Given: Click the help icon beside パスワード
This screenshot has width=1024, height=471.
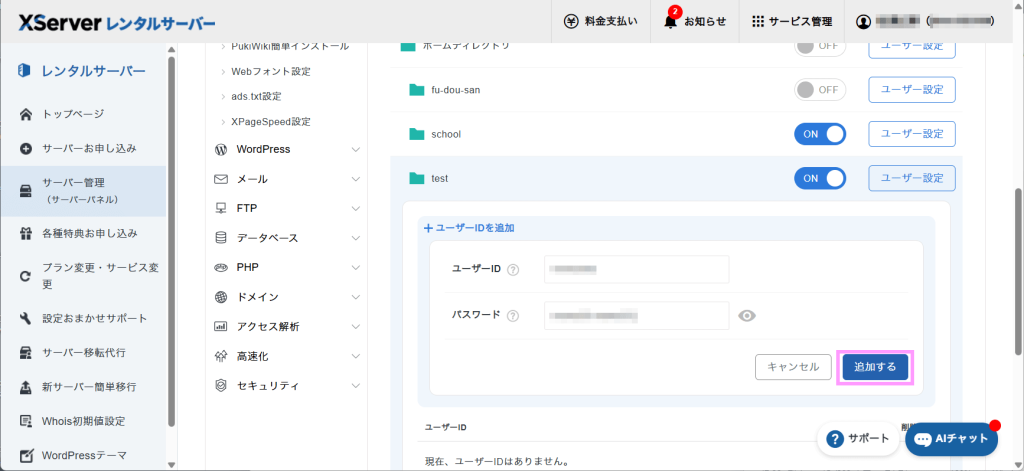Looking at the screenshot, I should coord(513,316).
